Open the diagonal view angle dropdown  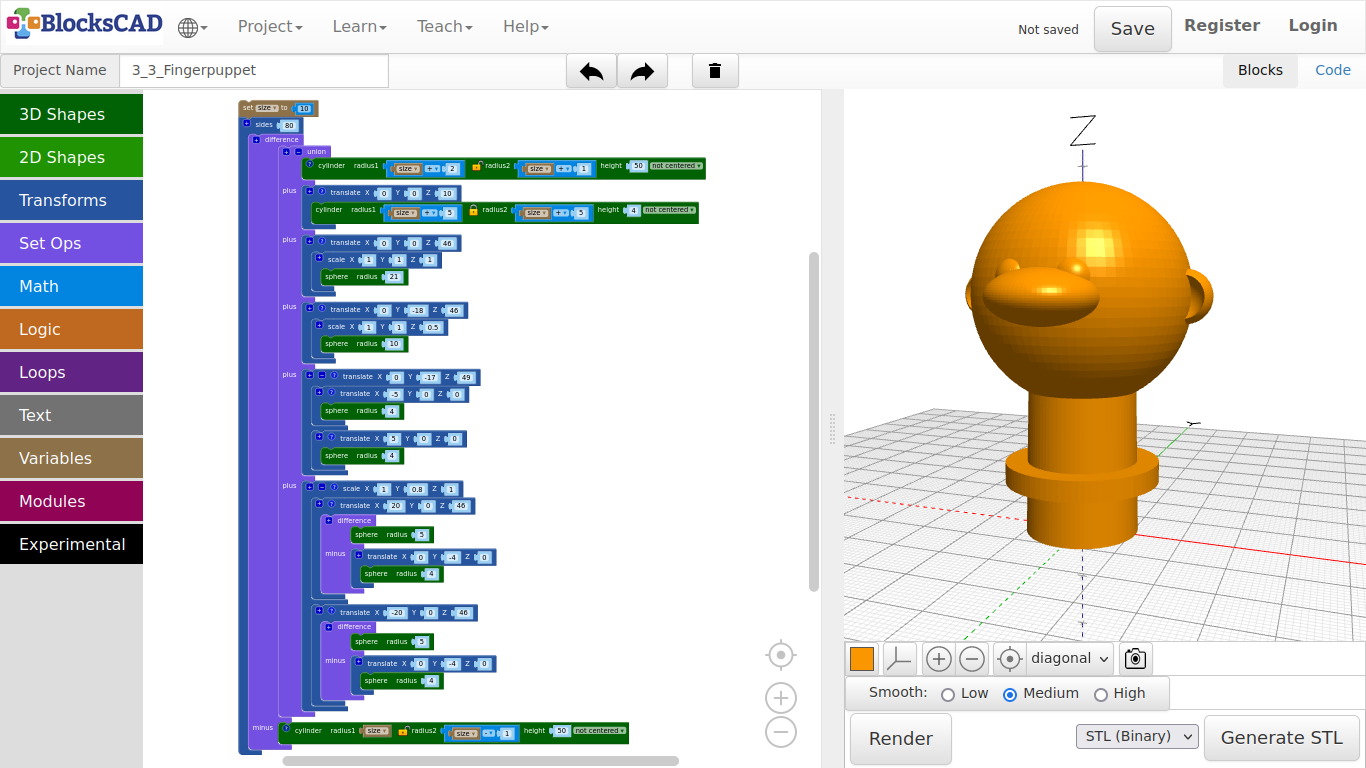pyautogui.click(x=1070, y=659)
